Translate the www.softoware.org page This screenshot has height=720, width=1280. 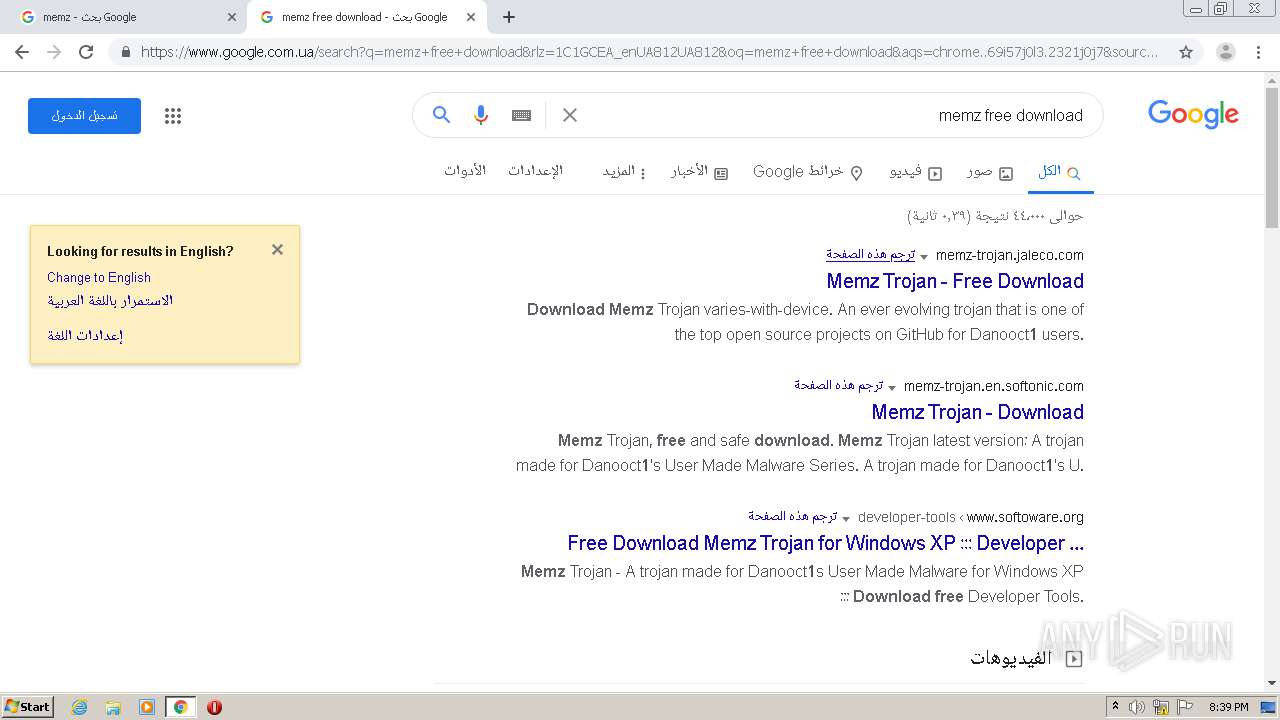792,517
